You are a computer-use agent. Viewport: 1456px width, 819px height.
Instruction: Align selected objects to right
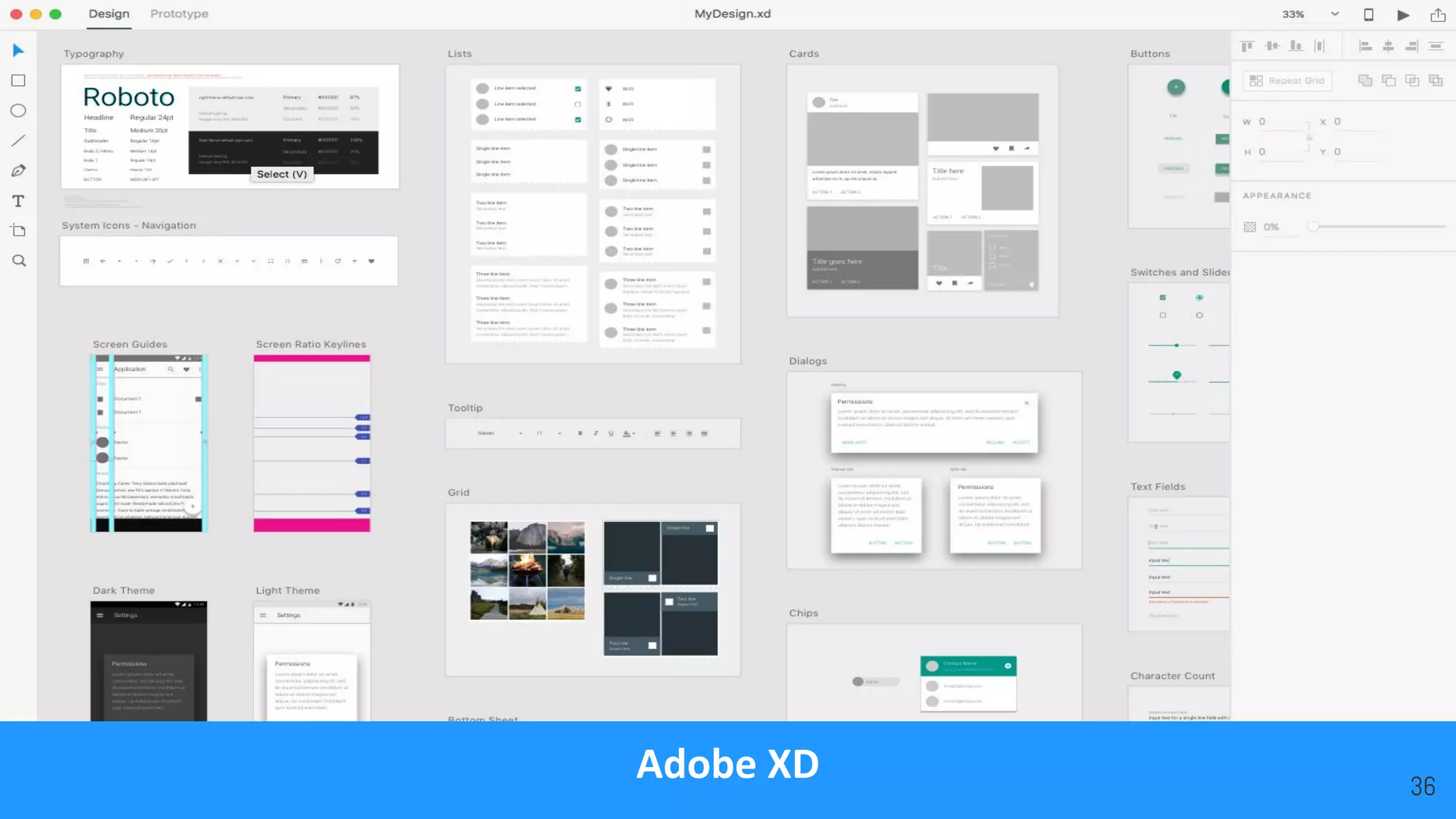coord(1411,46)
